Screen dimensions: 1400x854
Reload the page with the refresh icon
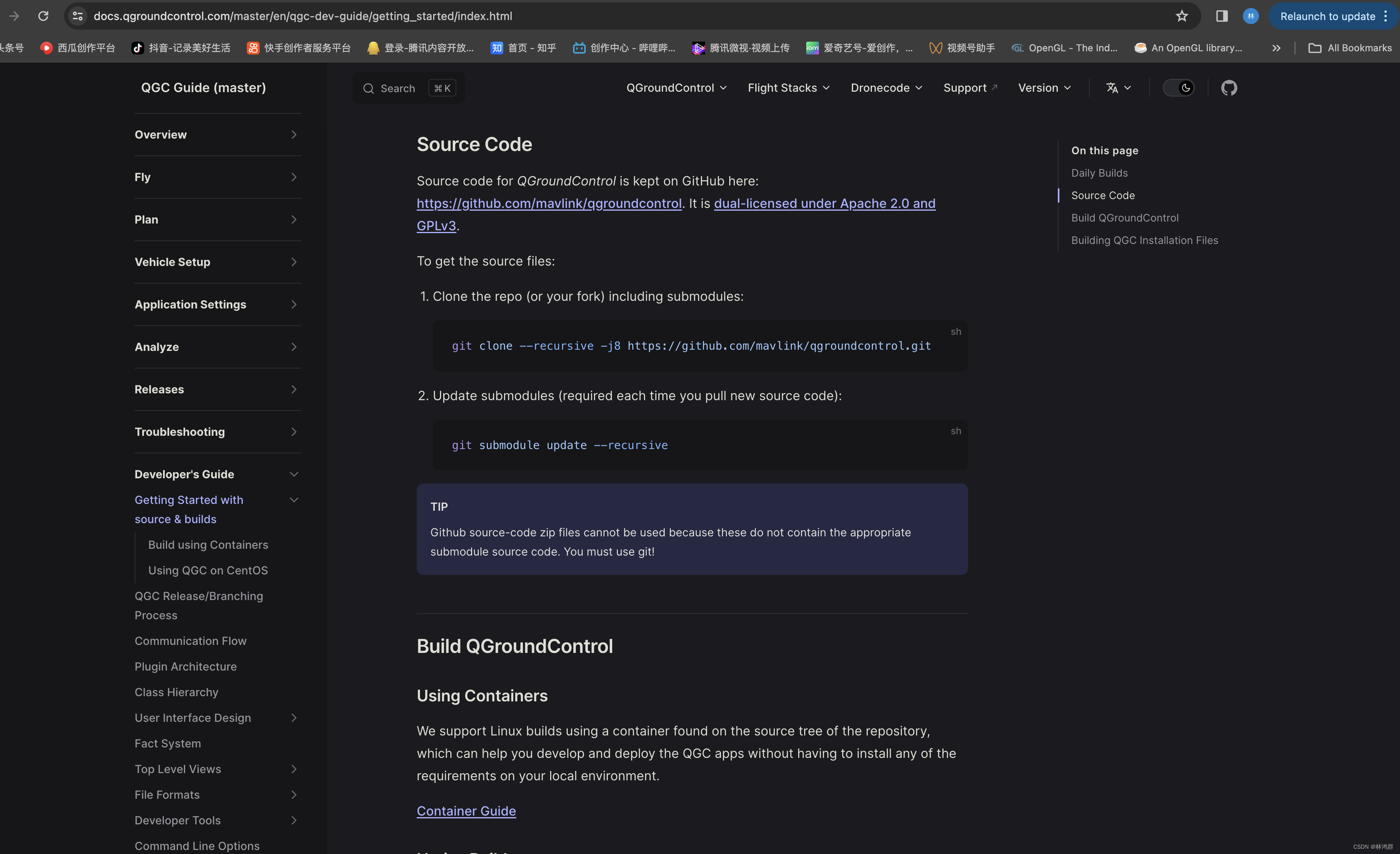[x=43, y=16]
